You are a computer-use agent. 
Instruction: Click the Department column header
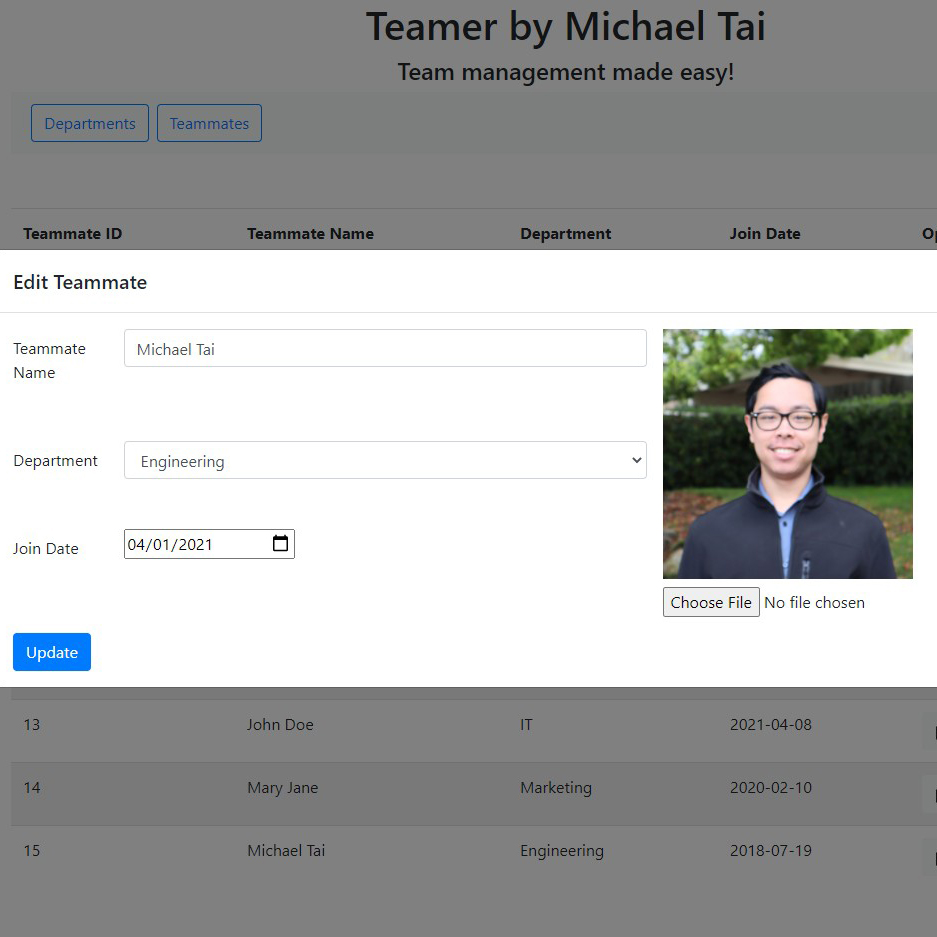(x=566, y=234)
